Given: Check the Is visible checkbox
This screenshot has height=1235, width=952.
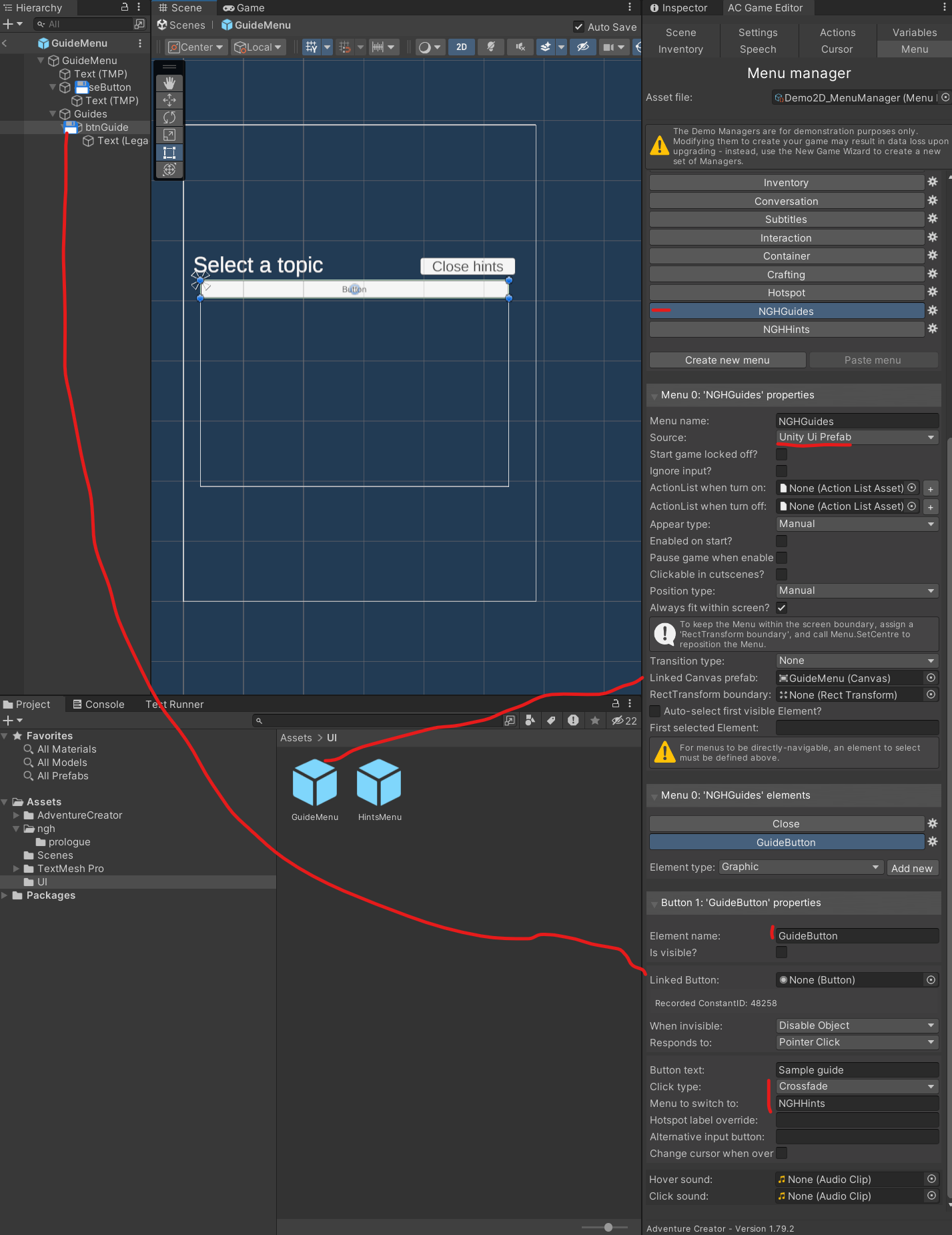Looking at the screenshot, I should [782, 953].
